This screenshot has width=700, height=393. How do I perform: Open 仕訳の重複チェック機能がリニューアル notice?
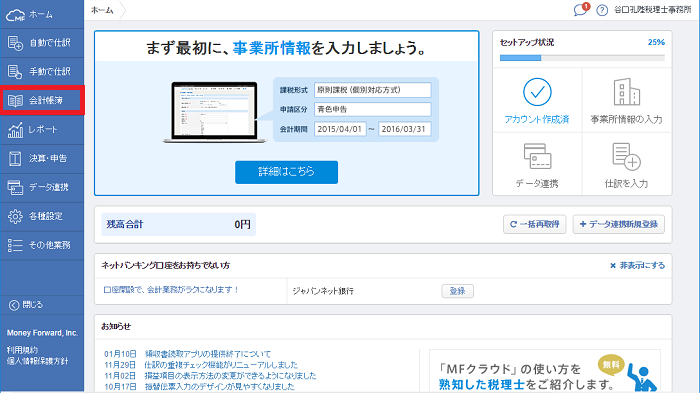(221, 365)
